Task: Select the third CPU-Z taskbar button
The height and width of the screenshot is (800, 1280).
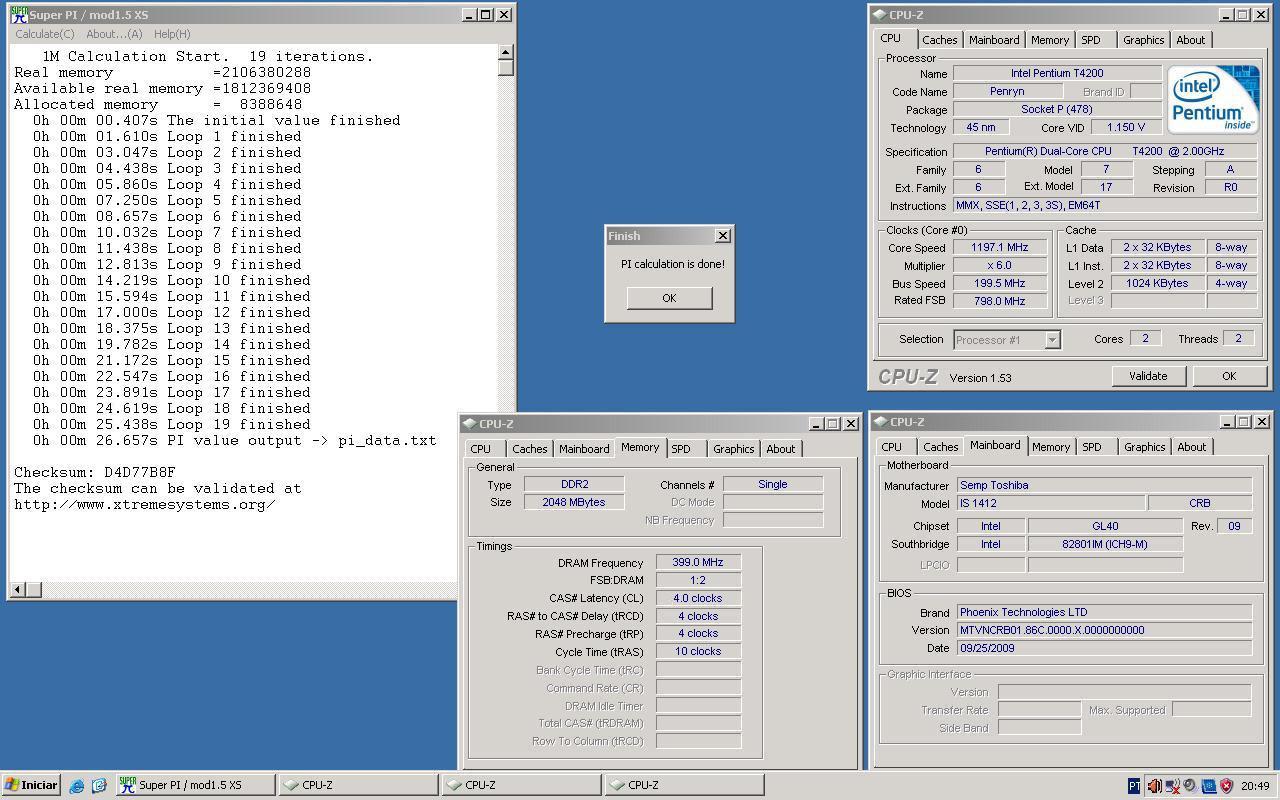Action: click(684, 785)
